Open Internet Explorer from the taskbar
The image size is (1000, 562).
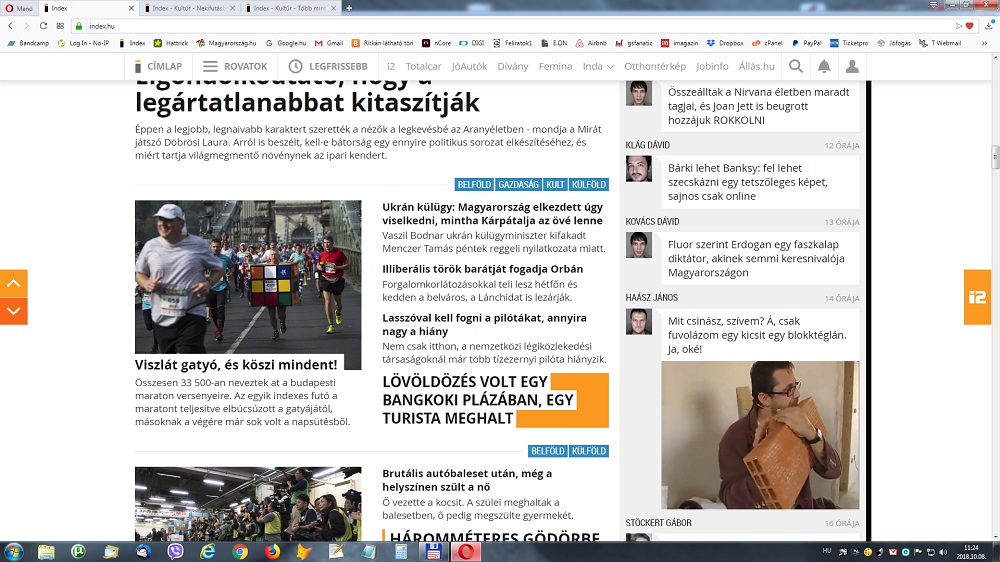207,552
